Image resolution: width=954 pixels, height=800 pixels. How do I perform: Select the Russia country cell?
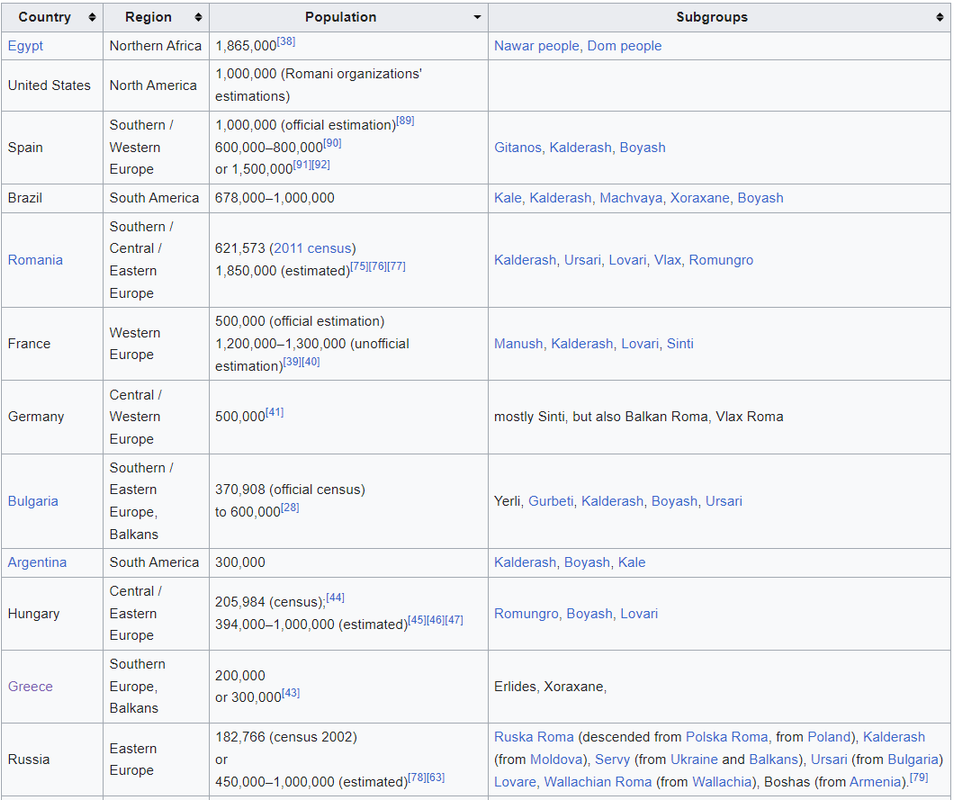(52, 759)
